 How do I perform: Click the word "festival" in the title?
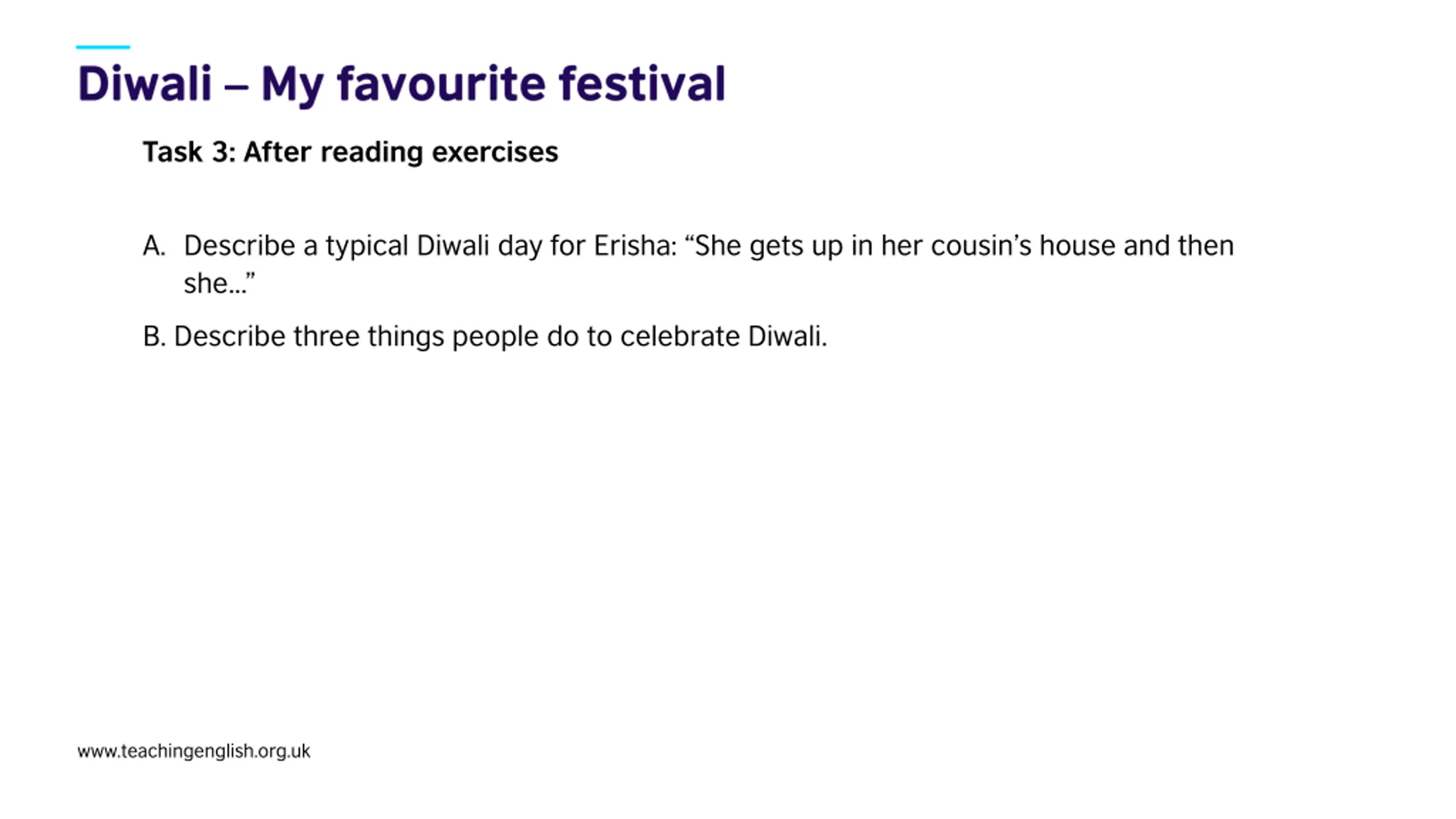[x=642, y=84]
